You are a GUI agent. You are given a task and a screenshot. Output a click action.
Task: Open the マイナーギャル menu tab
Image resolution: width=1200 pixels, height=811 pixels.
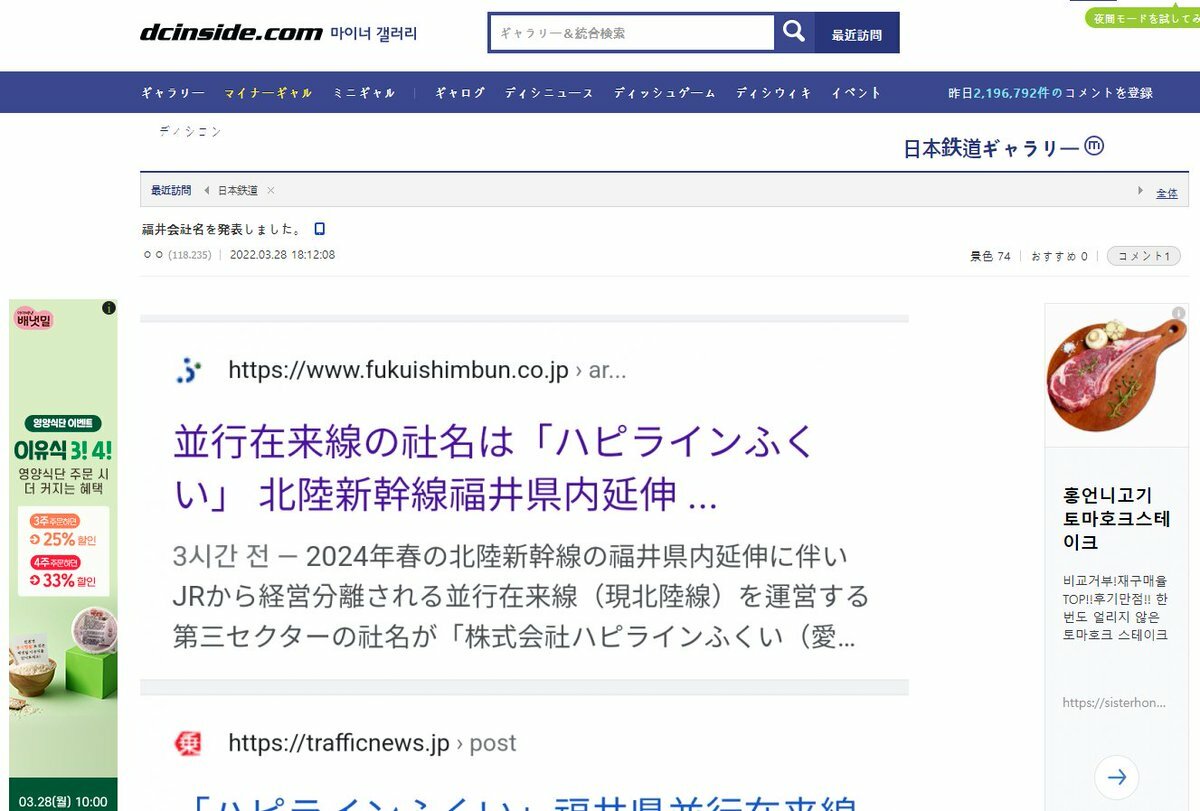click(x=268, y=93)
